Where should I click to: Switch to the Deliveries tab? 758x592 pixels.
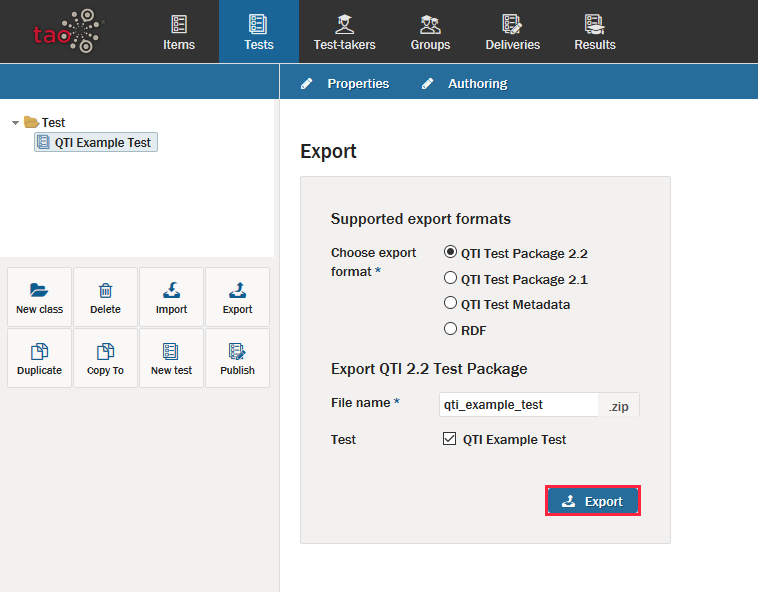[x=512, y=32]
